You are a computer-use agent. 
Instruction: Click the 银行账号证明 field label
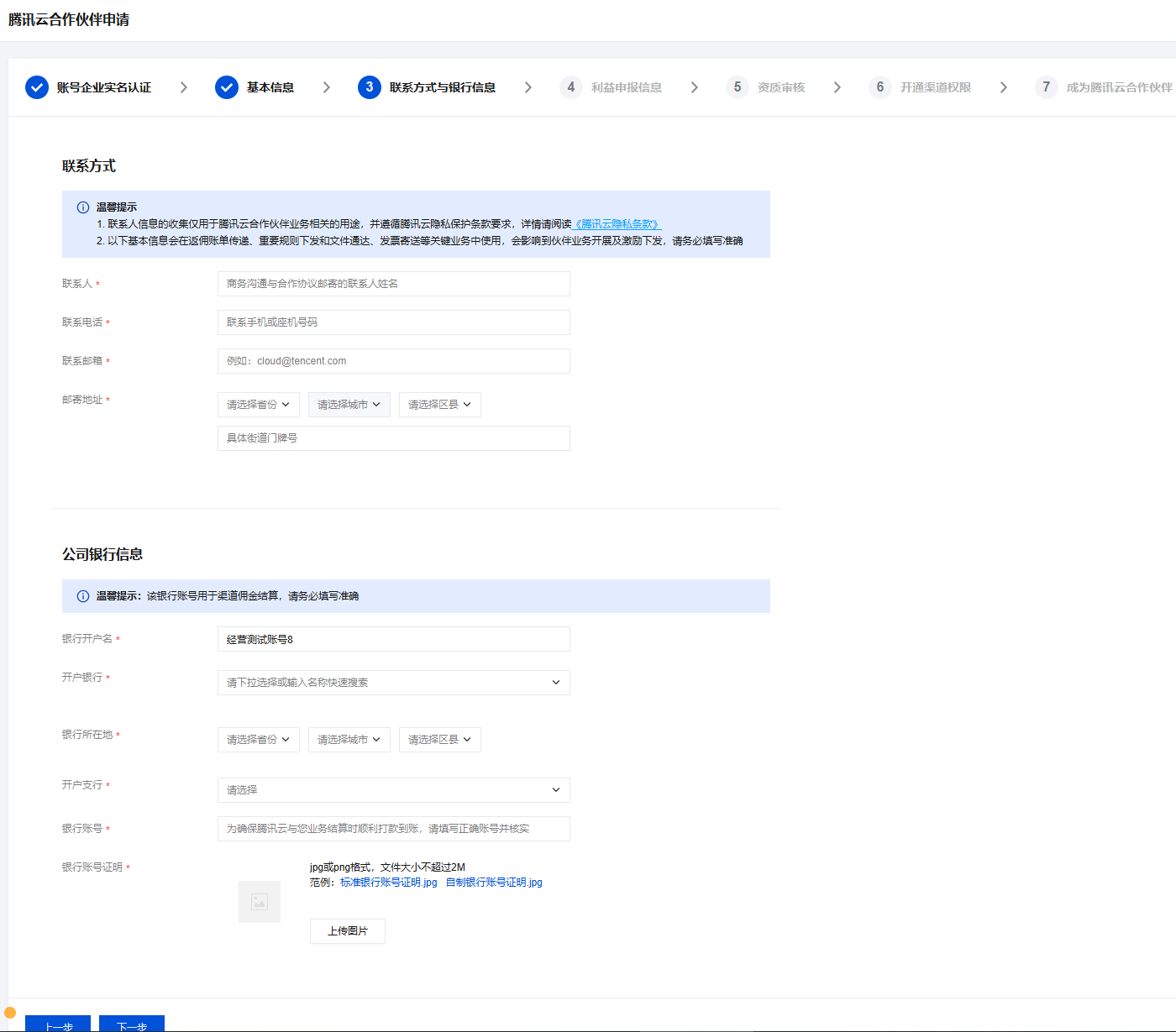click(x=92, y=867)
